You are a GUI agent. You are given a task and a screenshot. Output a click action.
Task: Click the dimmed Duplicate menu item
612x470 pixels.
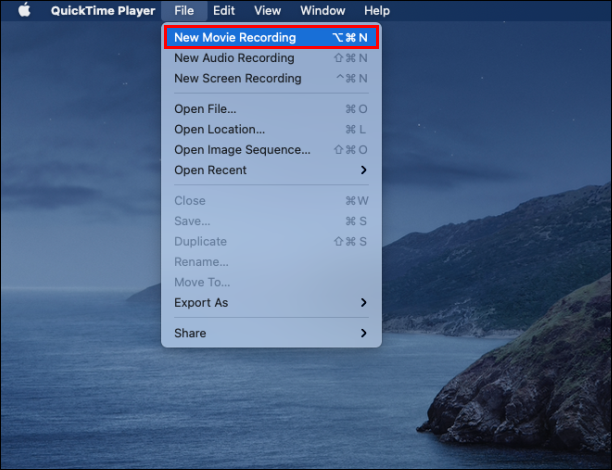point(271,241)
